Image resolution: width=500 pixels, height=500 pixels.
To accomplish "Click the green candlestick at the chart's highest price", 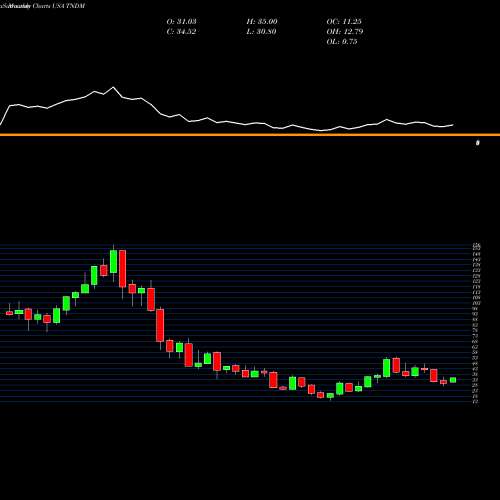I will (x=113, y=262).
